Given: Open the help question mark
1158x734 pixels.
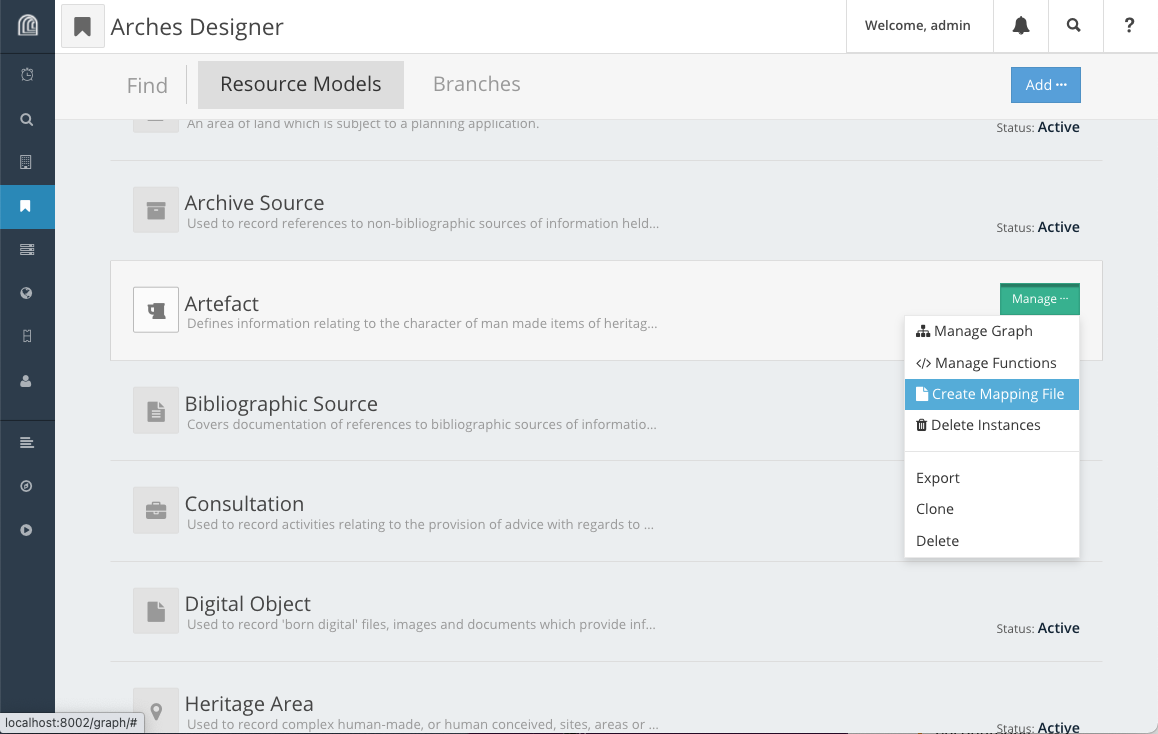Looking at the screenshot, I should click(1129, 26).
